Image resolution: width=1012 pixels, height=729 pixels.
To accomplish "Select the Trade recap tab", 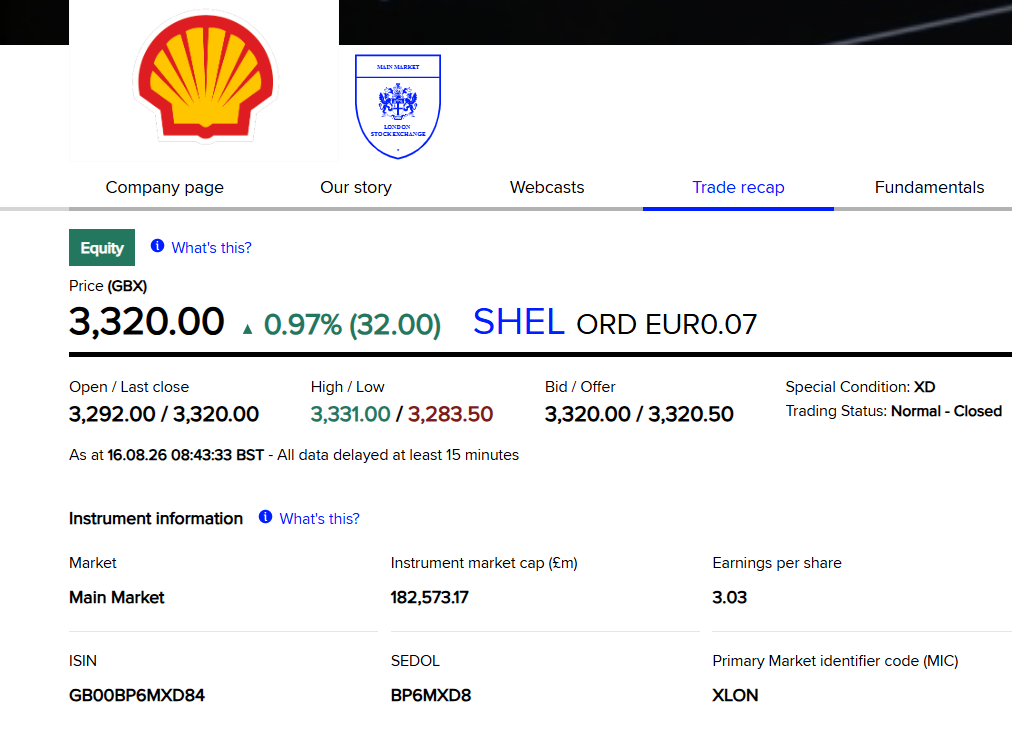I will pos(738,187).
